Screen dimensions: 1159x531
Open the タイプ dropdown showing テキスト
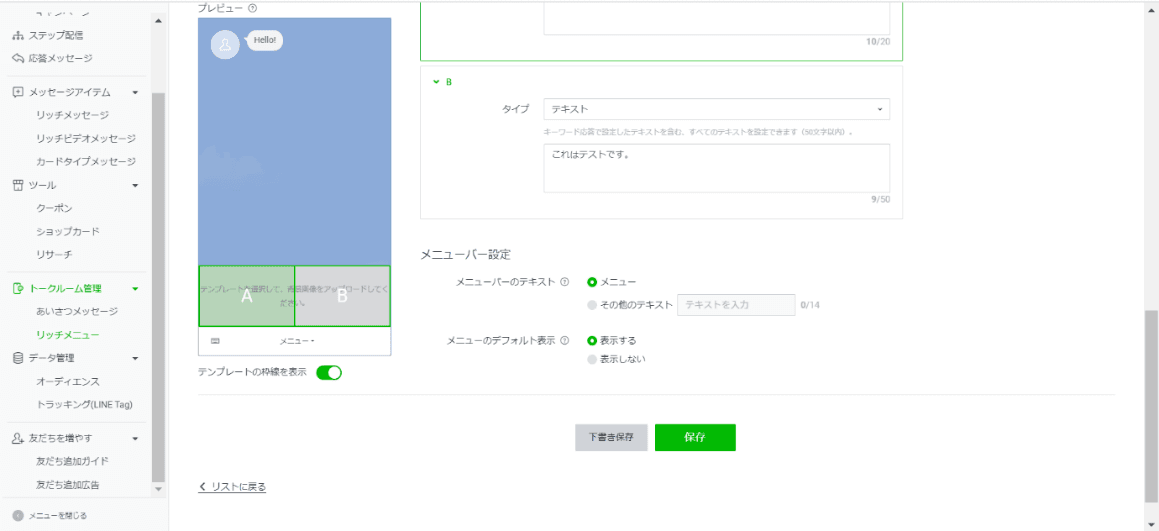(716, 109)
